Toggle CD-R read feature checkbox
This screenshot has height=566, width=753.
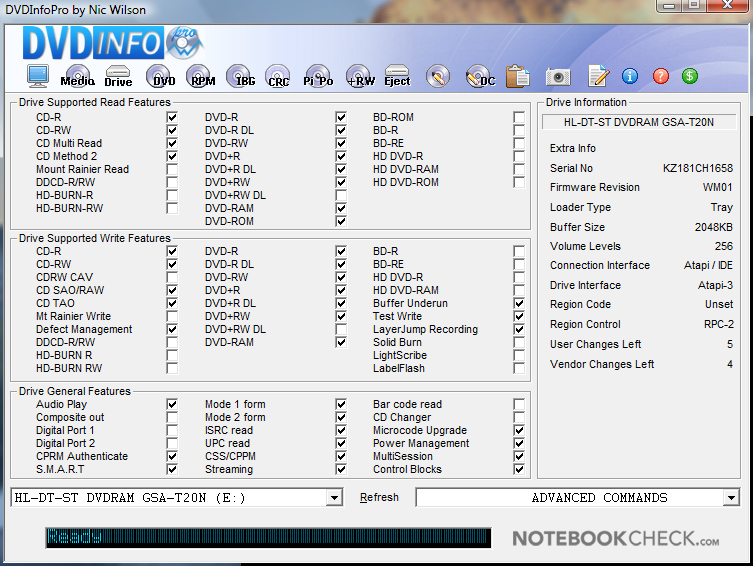pyautogui.click(x=172, y=117)
